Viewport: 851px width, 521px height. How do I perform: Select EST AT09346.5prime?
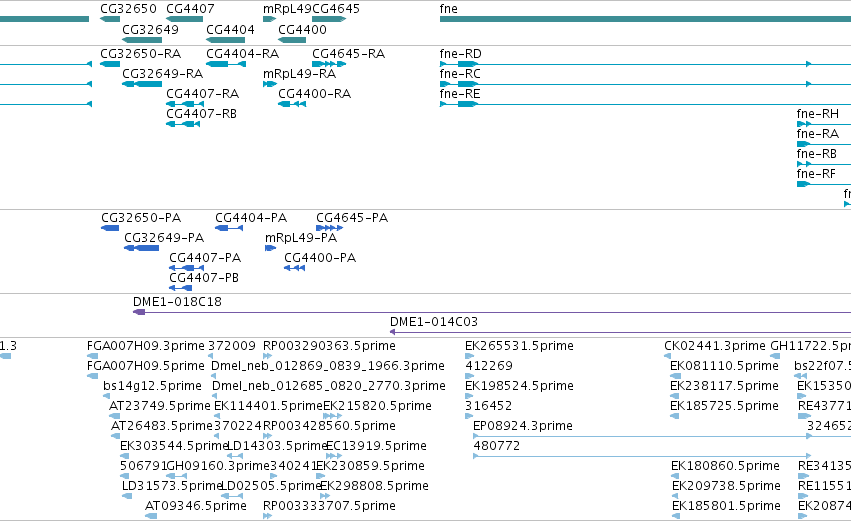pyautogui.click(x=195, y=506)
